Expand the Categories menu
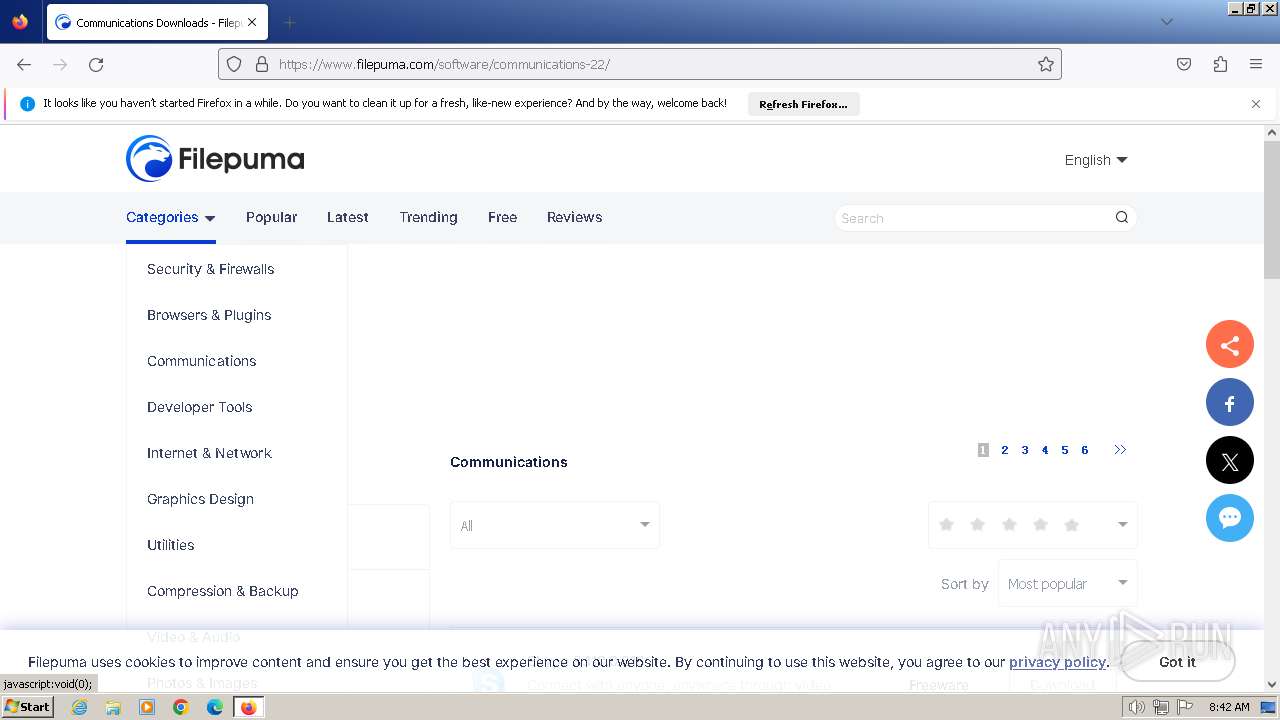 [x=171, y=217]
